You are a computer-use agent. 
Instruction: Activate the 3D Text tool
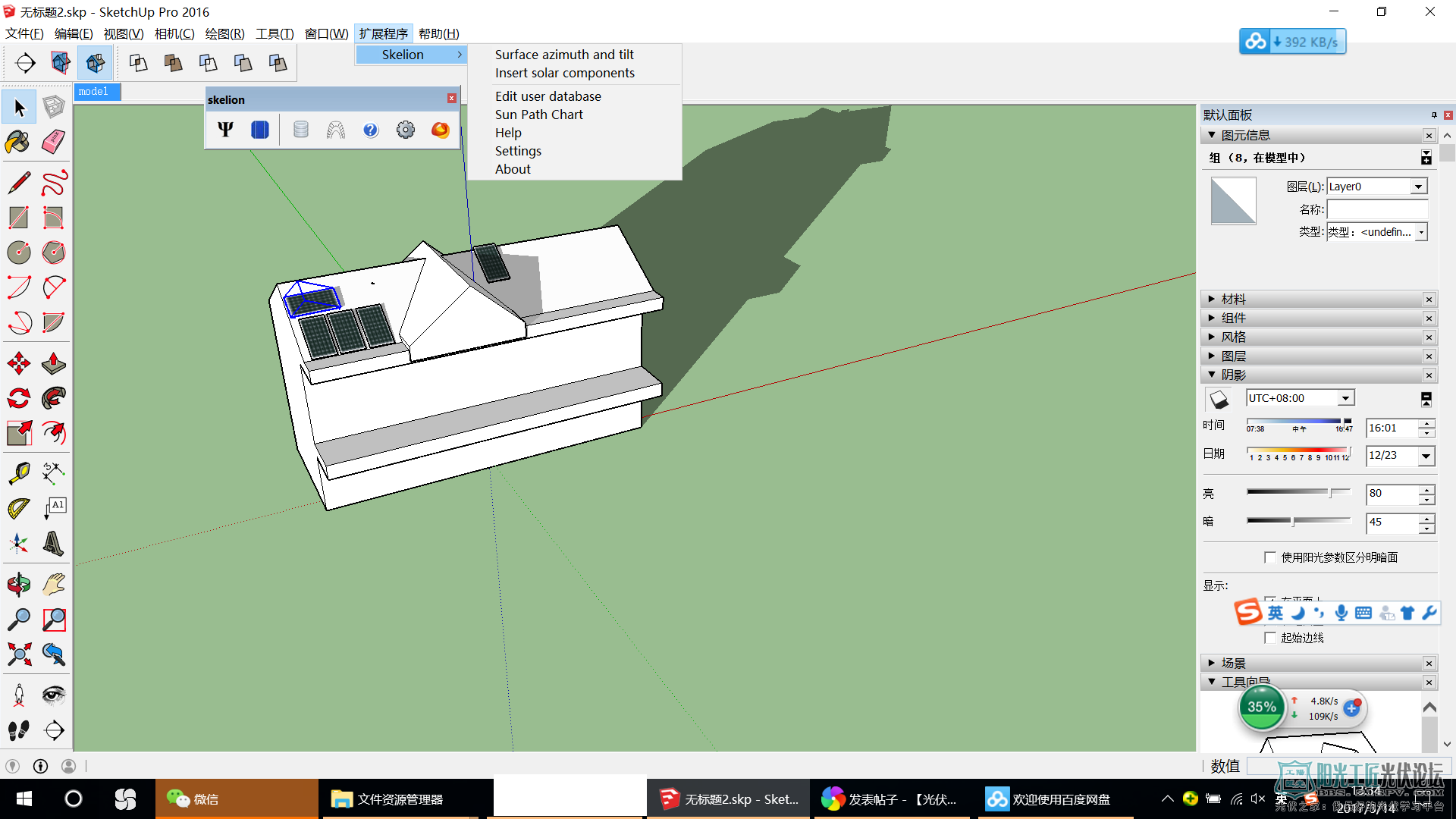click(x=53, y=543)
